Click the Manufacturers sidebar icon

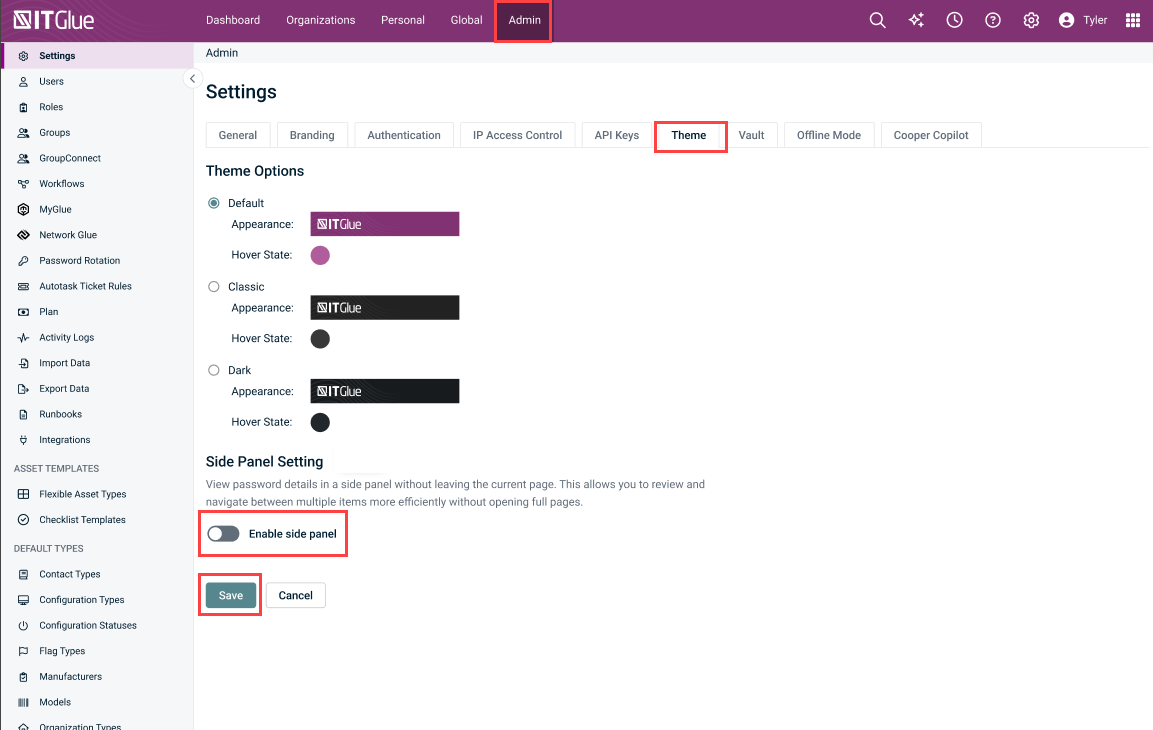pos(24,677)
